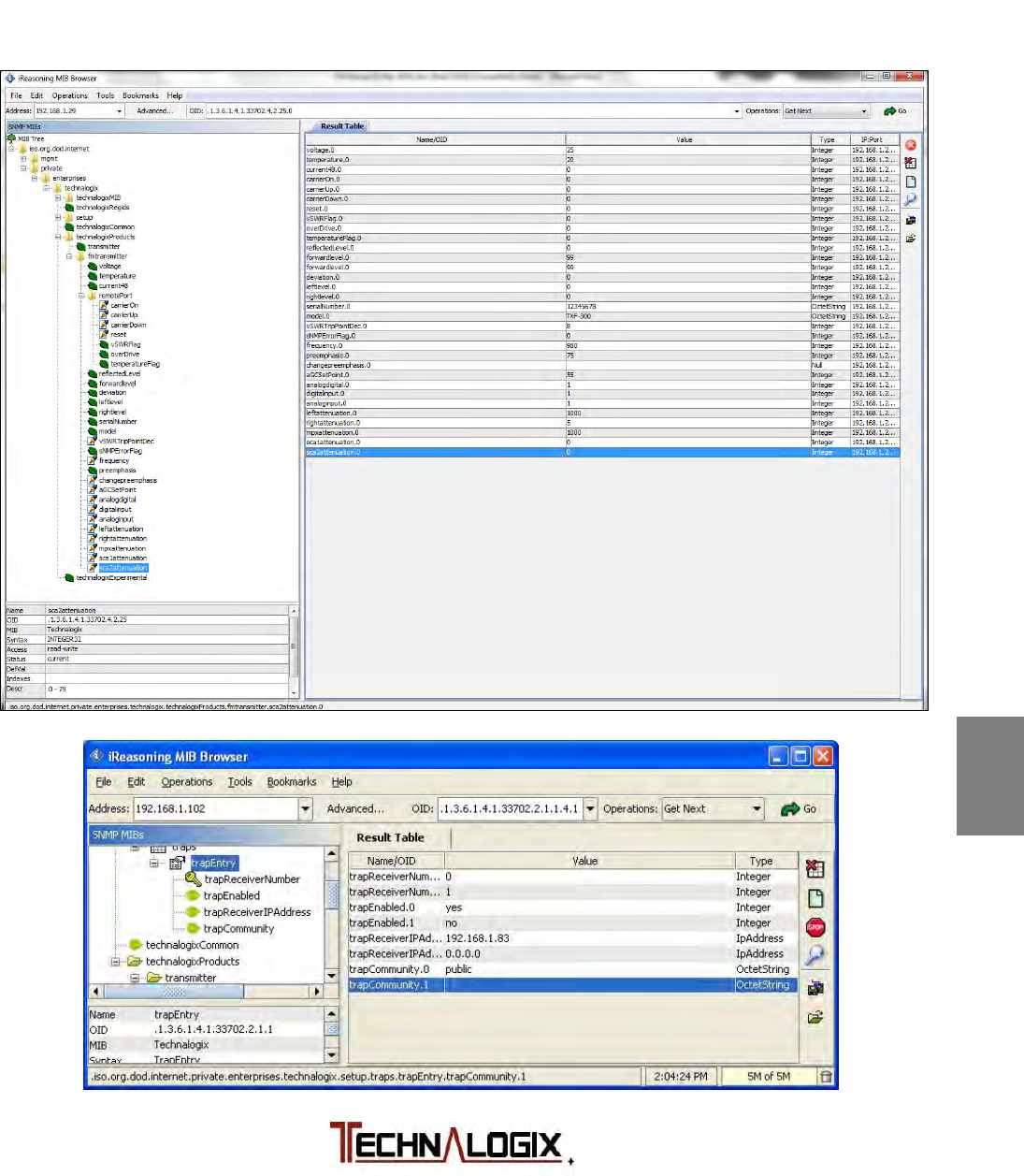
Task: Open the File menu in the 192.168.1.29 window
Action: pos(16,95)
